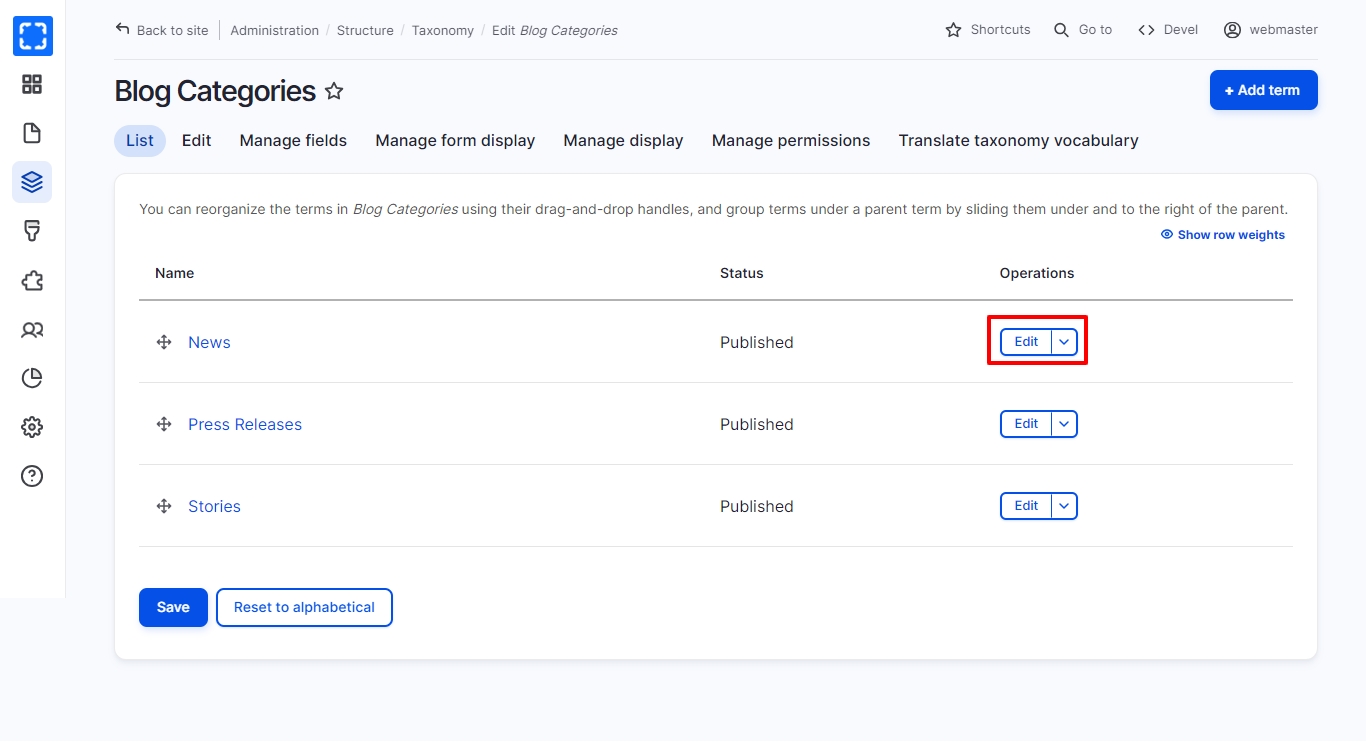The width and height of the screenshot is (1366, 742).
Task: Open the Content page icon in sidebar
Action: click(x=32, y=133)
